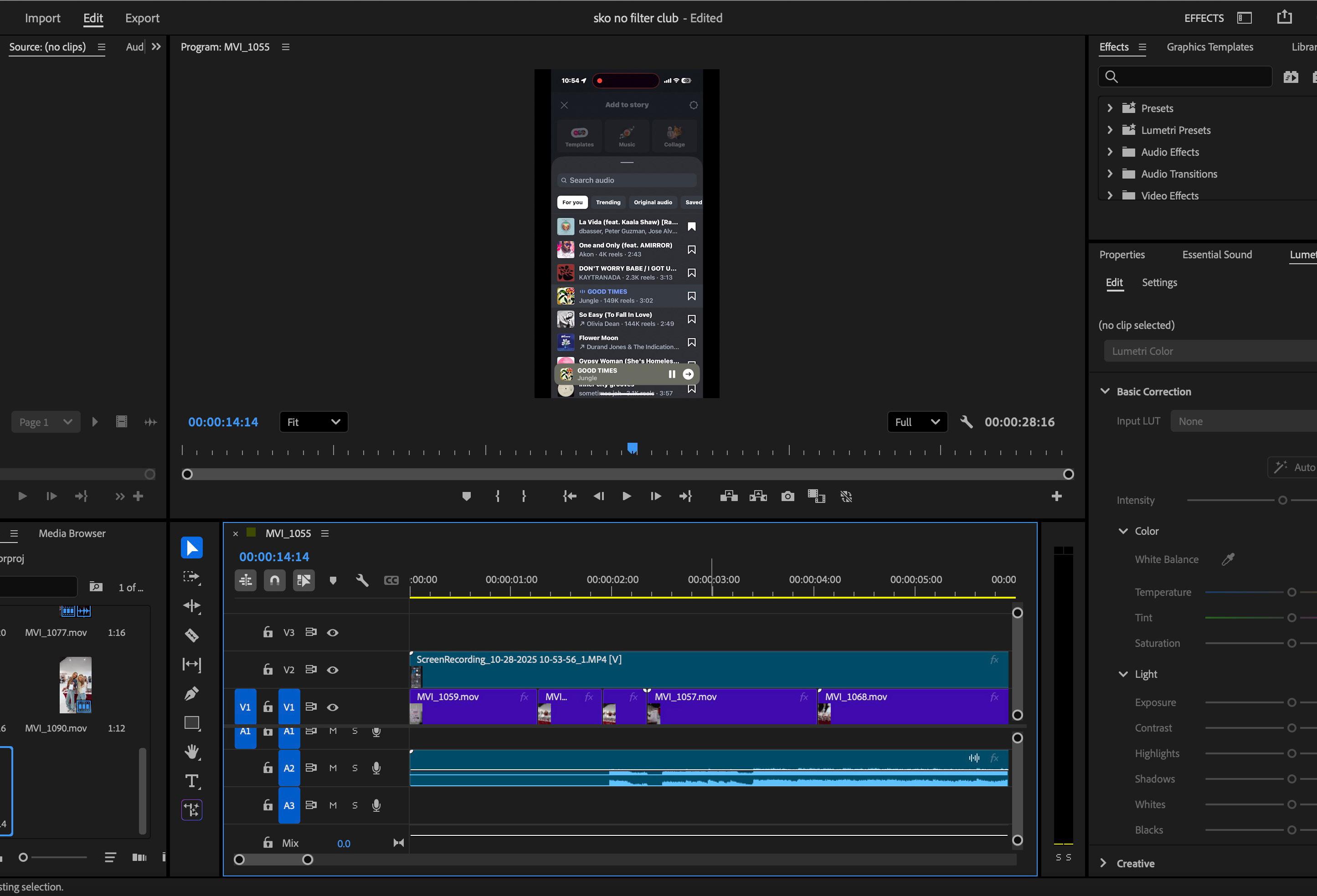Mute audio track A2
Screen dimensions: 1317x896
(x=333, y=768)
